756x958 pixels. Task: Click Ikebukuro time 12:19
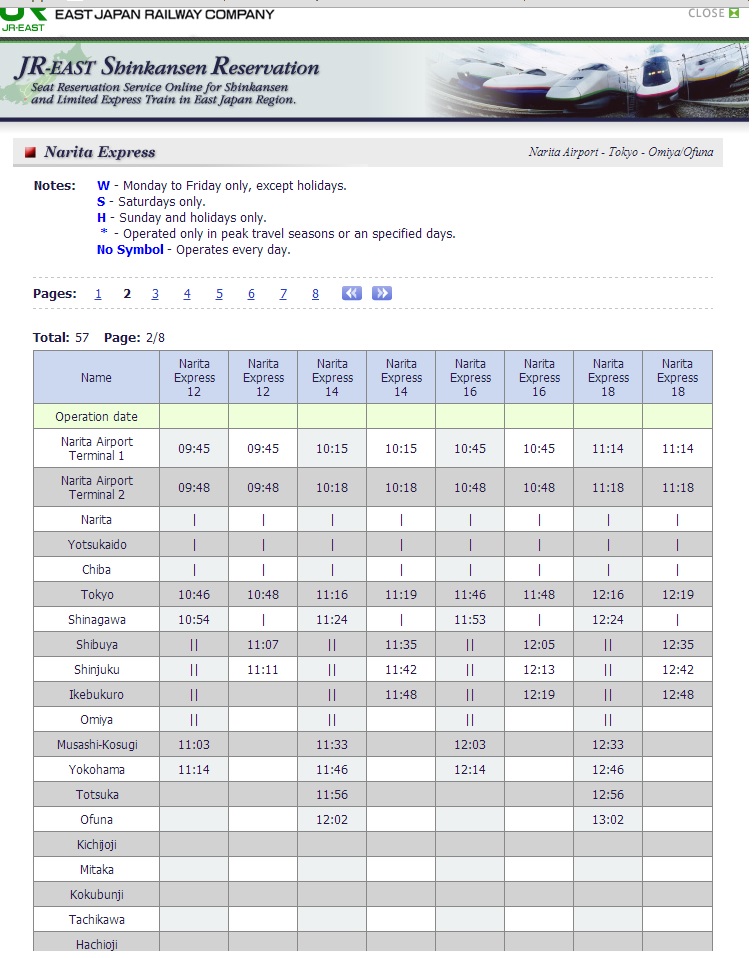pyautogui.click(x=539, y=695)
